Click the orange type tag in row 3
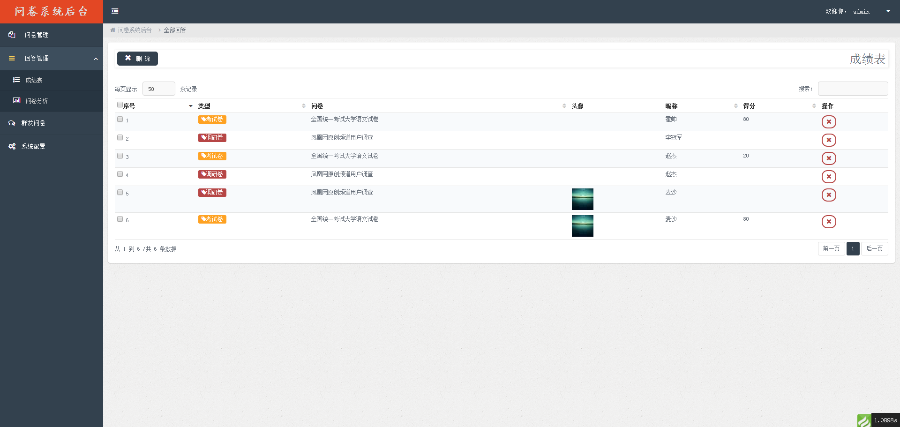The image size is (900, 427). (x=212, y=156)
